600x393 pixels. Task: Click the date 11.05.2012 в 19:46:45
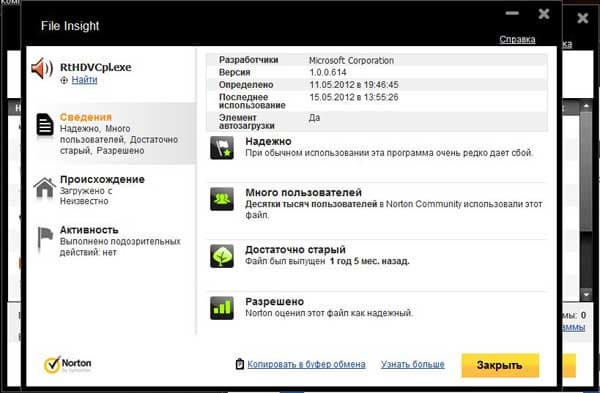354,85
